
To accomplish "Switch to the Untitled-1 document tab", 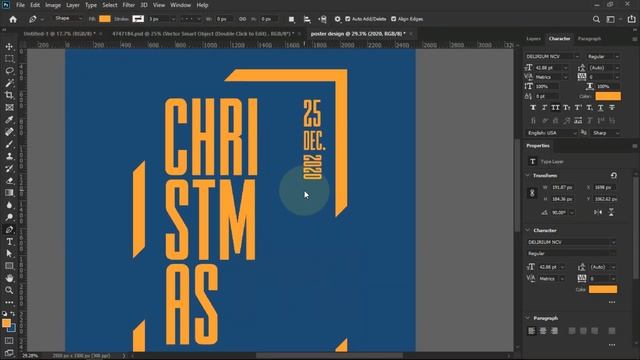I will tap(60, 34).
